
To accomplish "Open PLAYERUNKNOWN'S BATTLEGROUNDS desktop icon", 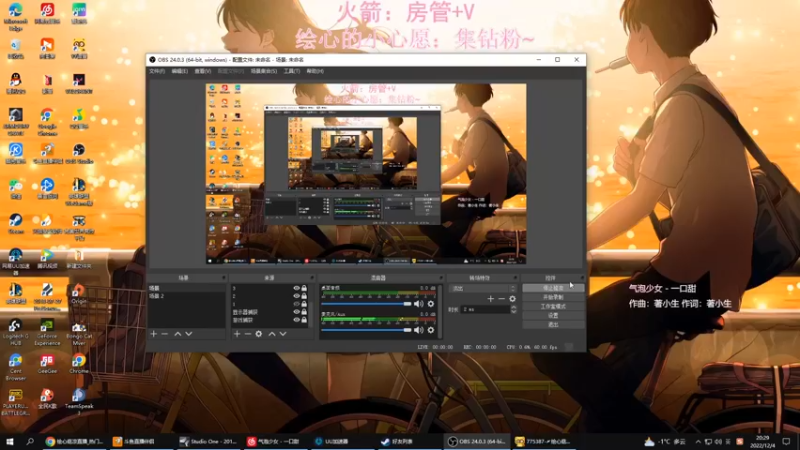I will pos(15,402).
